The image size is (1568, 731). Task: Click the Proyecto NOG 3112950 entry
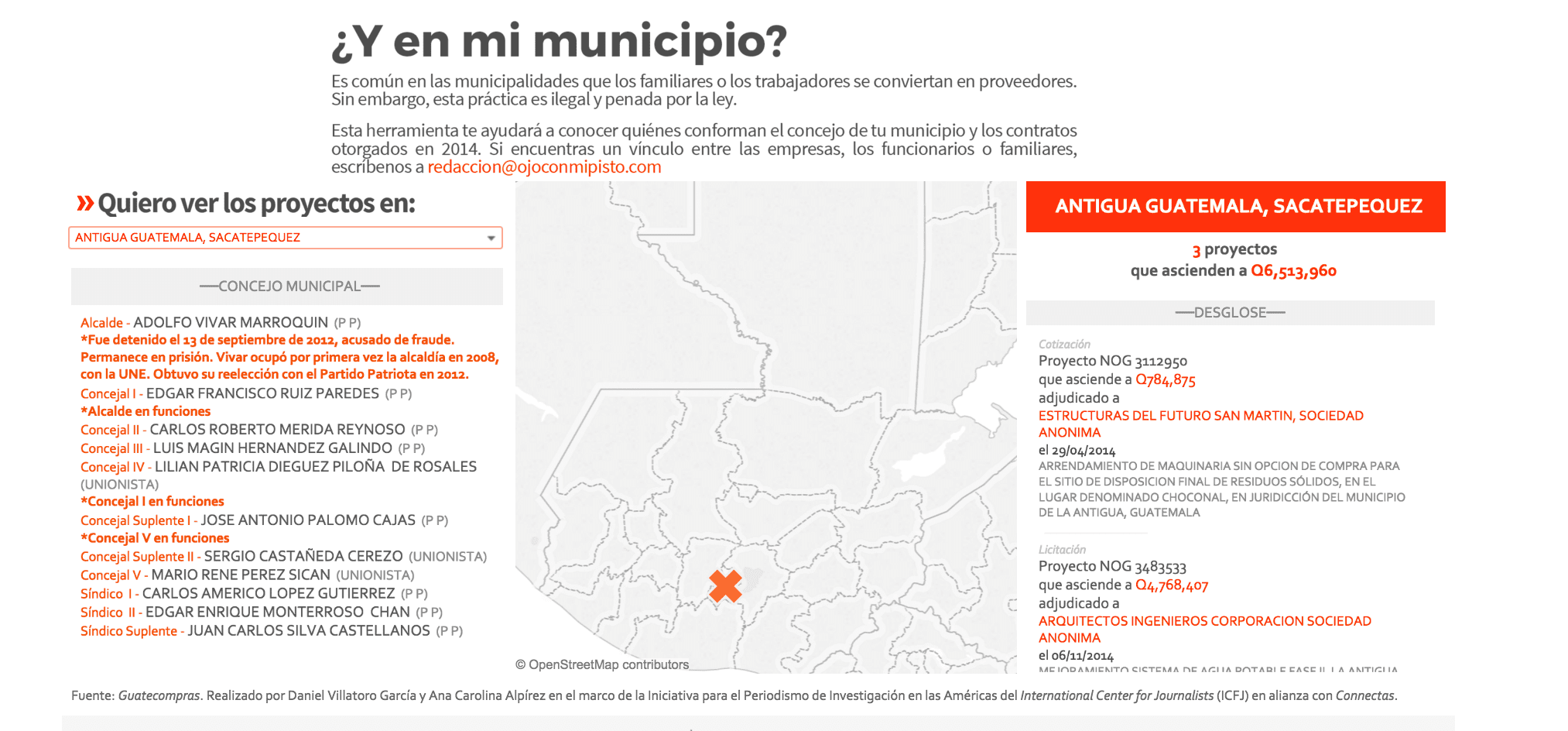[1112, 361]
